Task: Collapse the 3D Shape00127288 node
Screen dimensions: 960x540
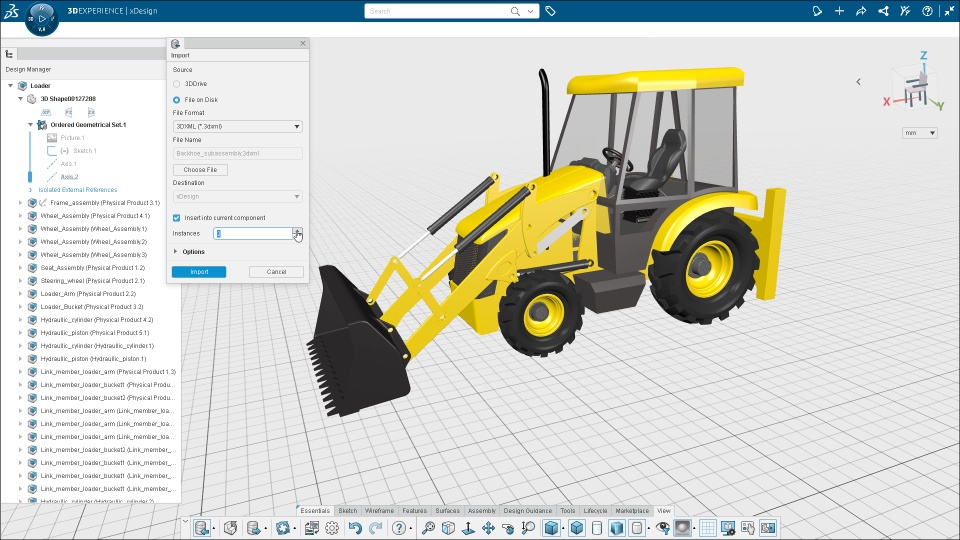Action: [x=20, y=99]
